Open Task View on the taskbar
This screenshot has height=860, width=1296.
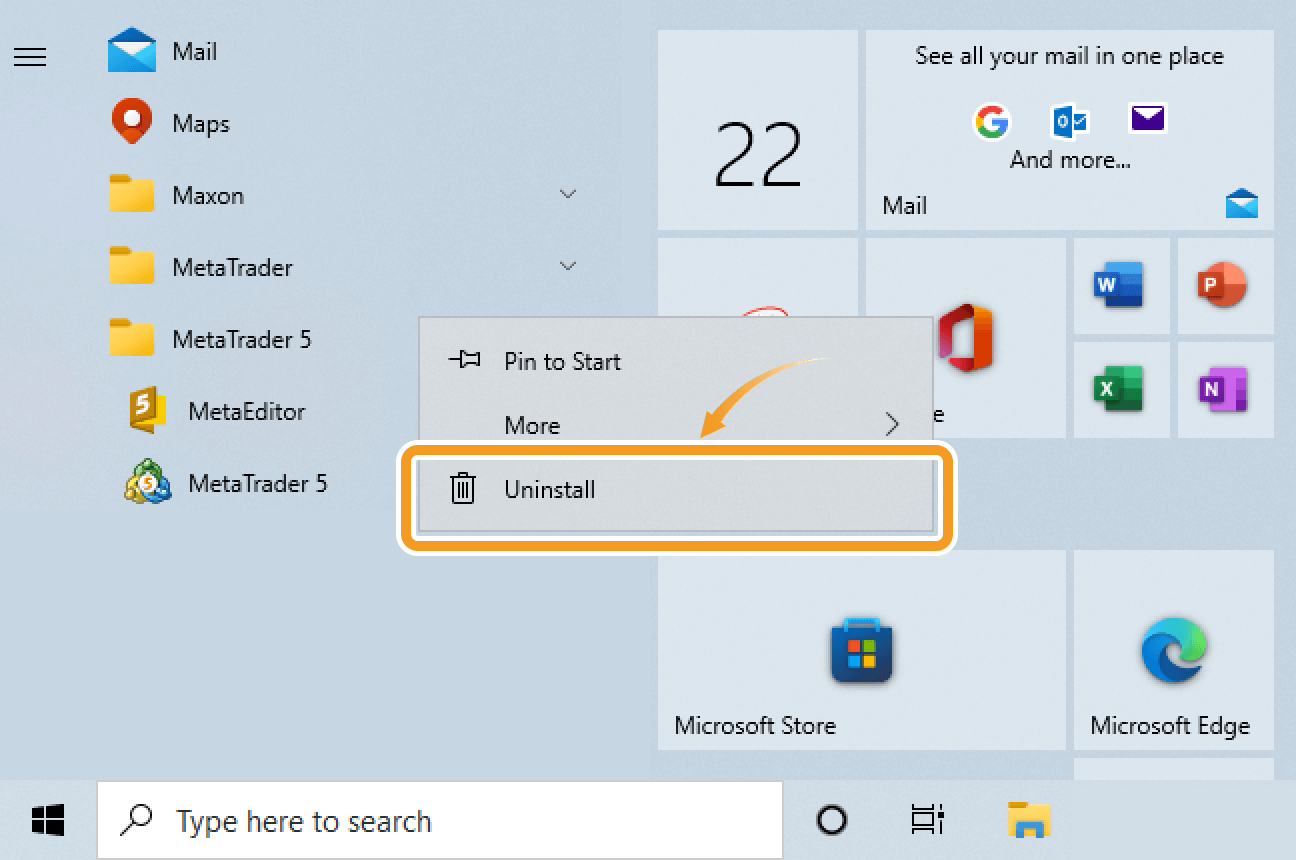pyautogui.click(x=927, y=821)
